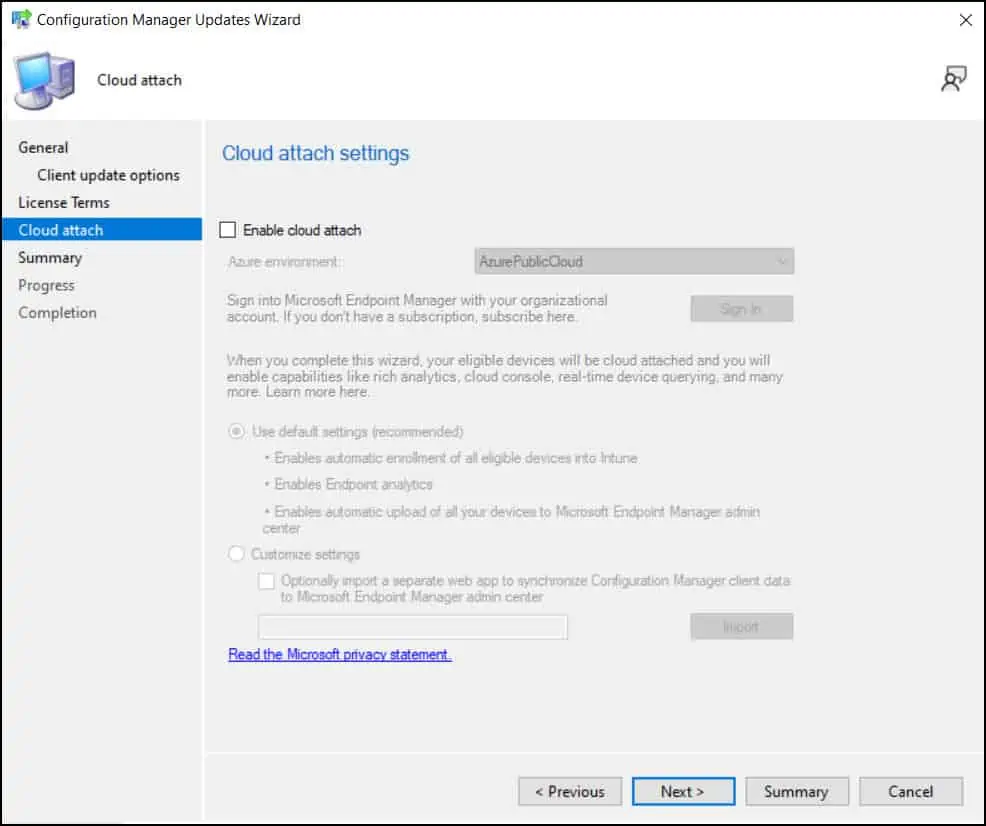986x826 pixels.
Task: Click the Previous button
Action: coord(570,791)
